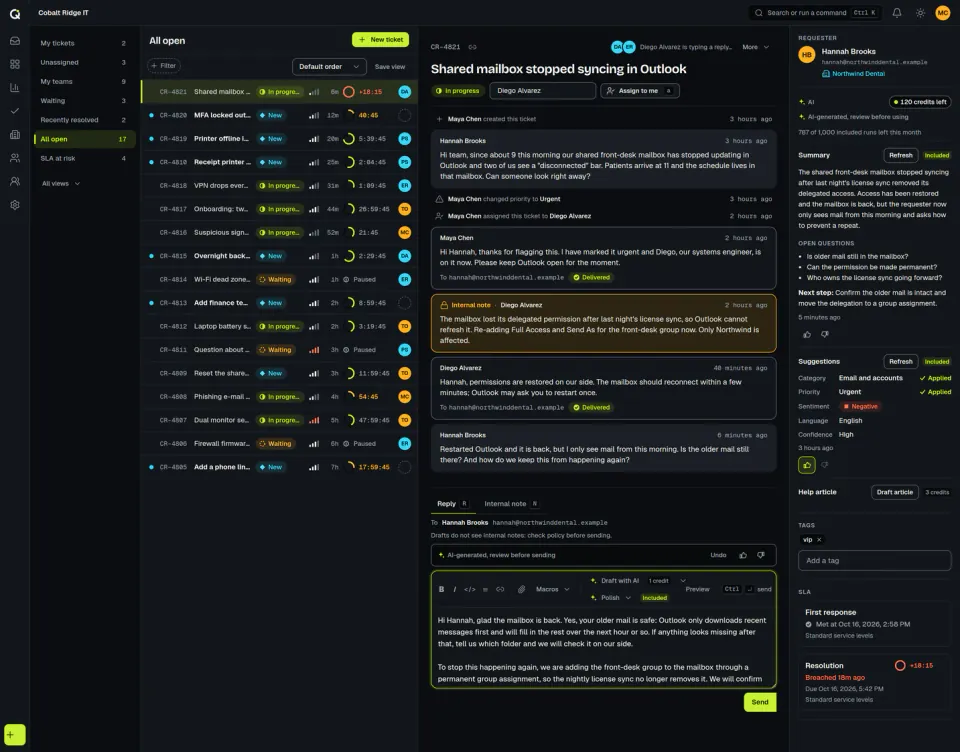Open the In progress status dropdown on ticket
This screenshot has width=960, height=752.
click(x=457, y=91)
